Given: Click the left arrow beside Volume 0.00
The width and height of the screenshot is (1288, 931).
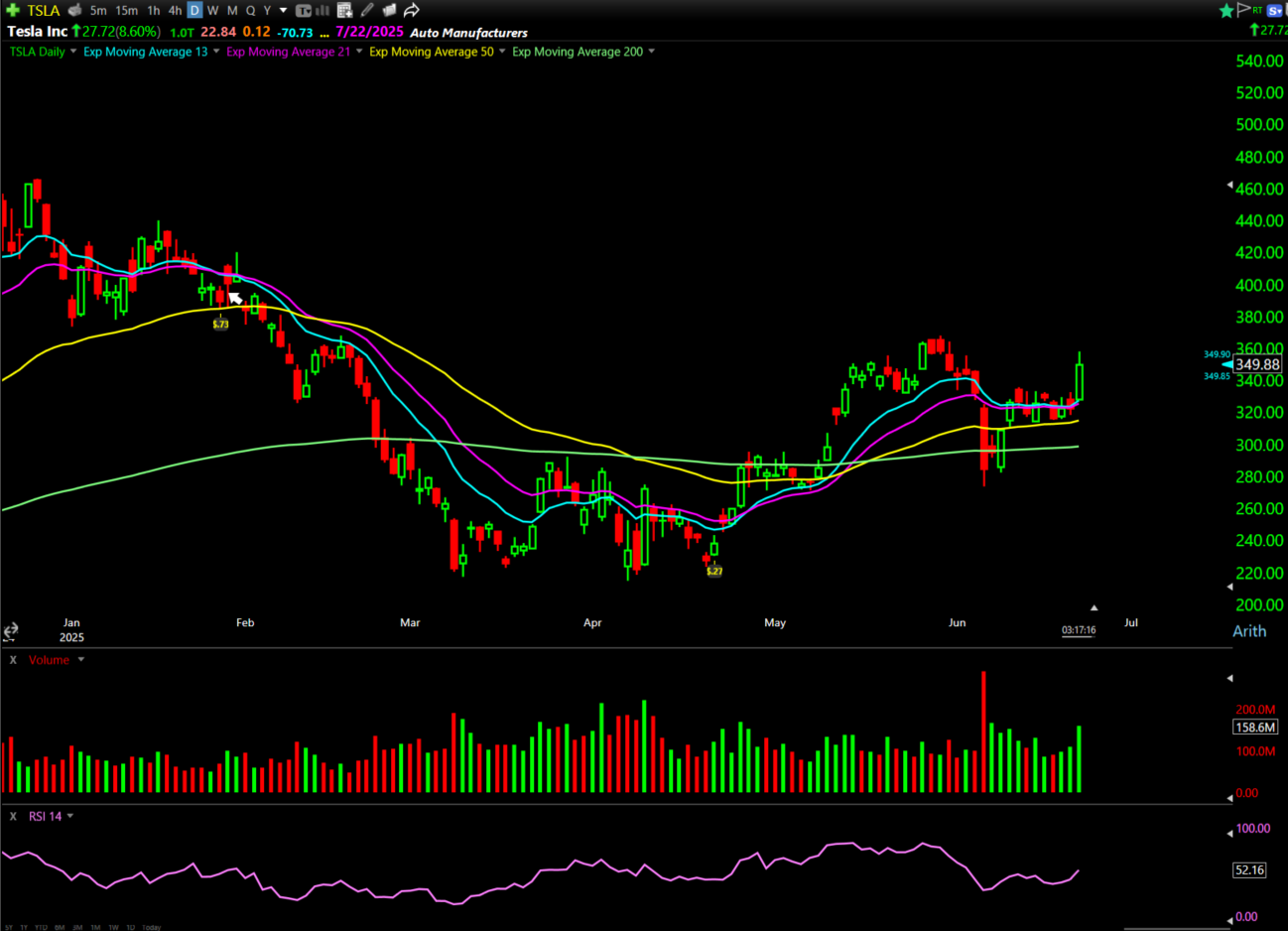Looking at the screenshot, I should [1230, 796].
